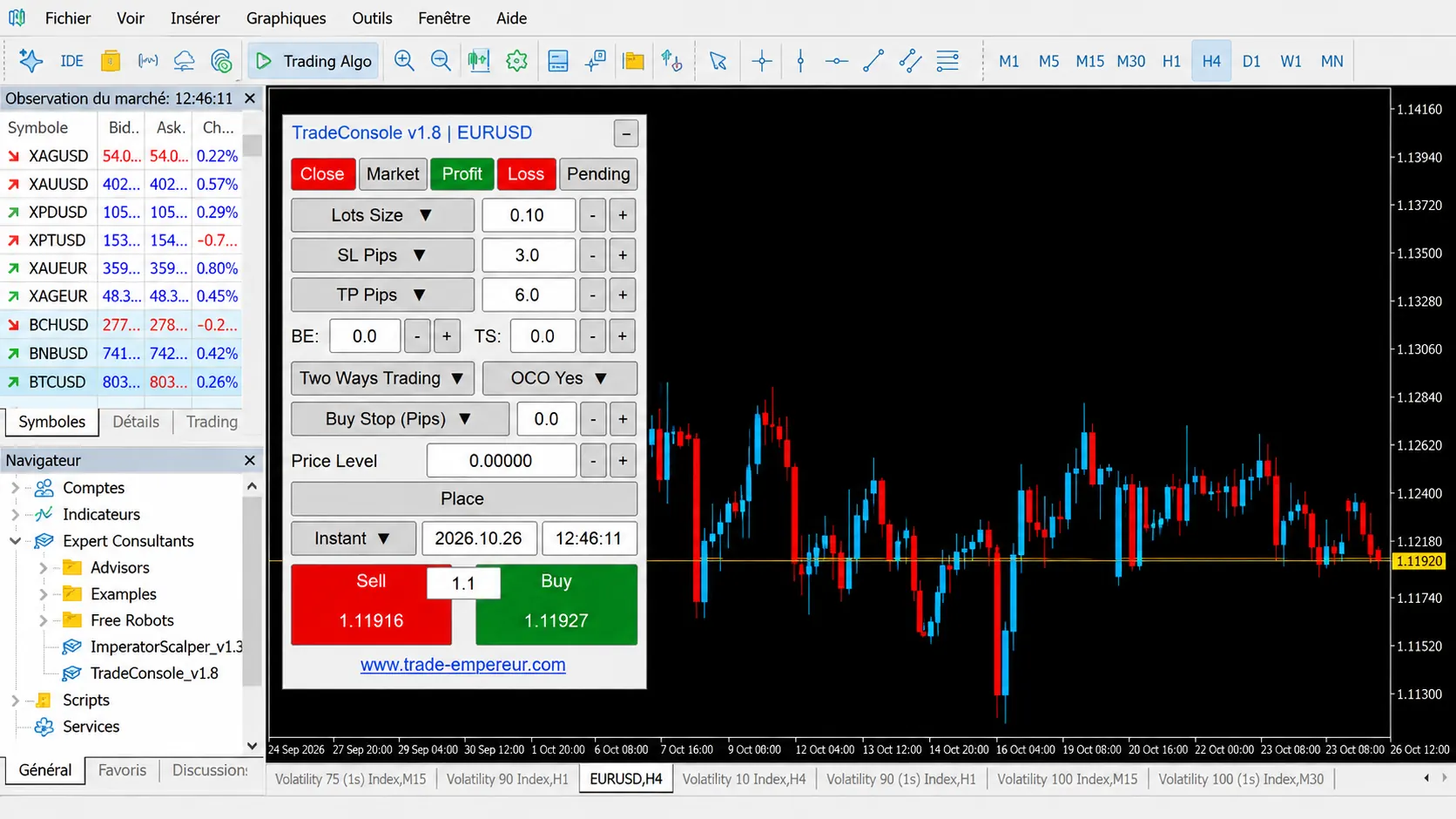Toggle the Trading Algo button
1456x819 pixels.
pyautogui.click(x=313, y=61)
